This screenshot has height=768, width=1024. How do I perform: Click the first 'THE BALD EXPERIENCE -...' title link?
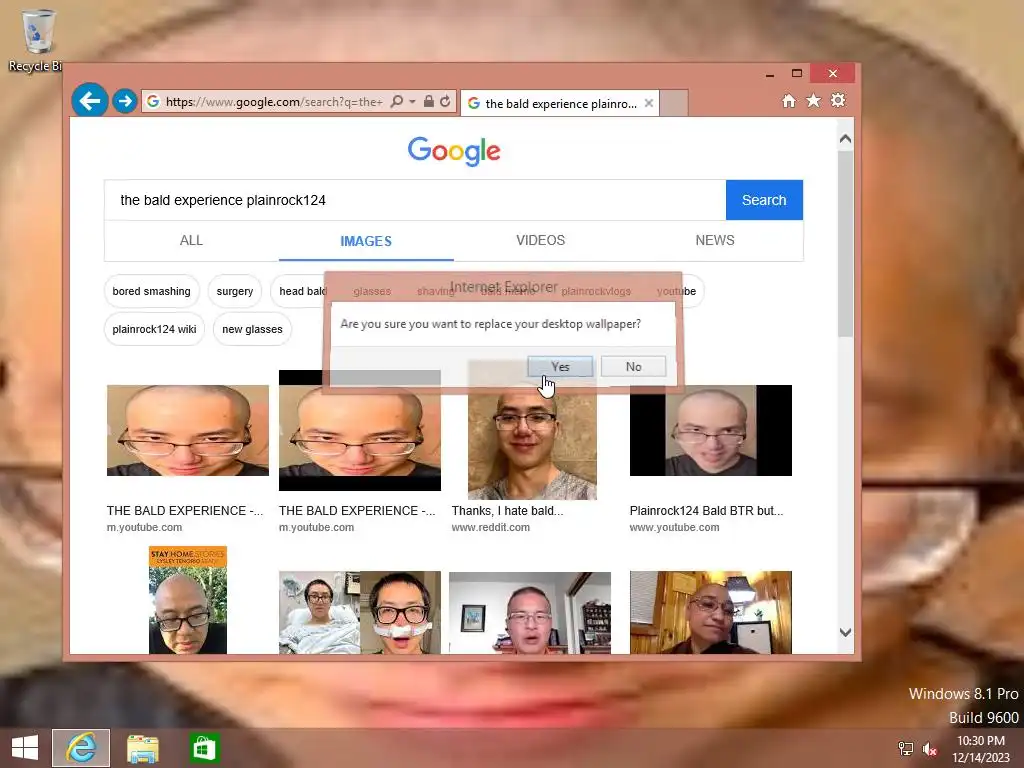185,511
